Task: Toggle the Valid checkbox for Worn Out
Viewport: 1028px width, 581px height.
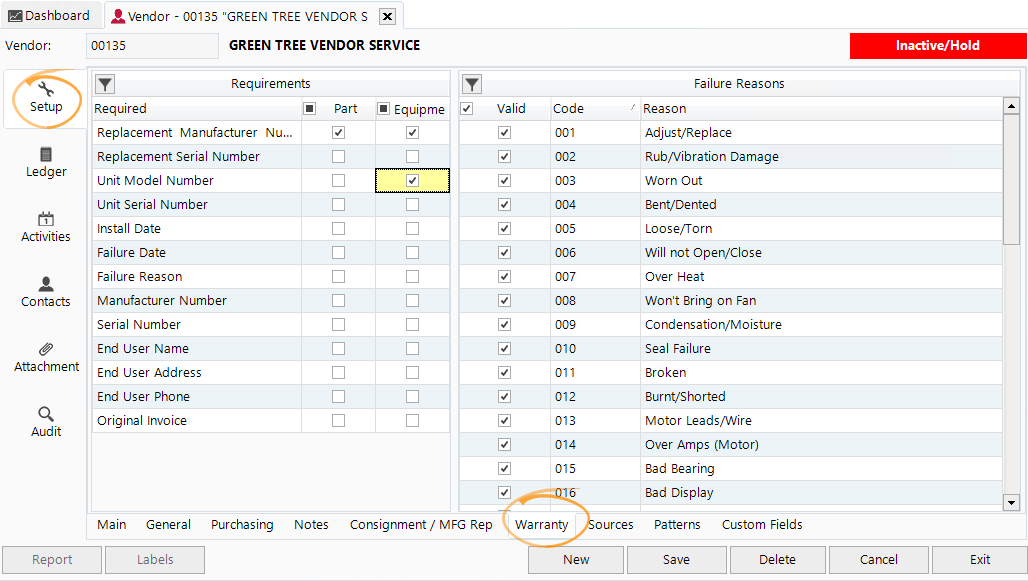Action: pyautogui.click(x=504, y=180)
